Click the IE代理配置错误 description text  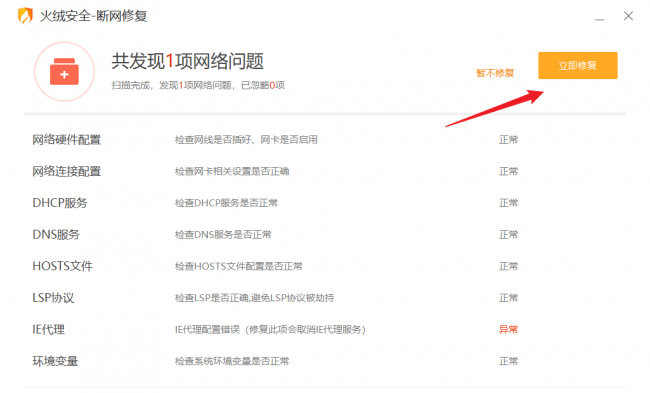[x=270, y=330]
